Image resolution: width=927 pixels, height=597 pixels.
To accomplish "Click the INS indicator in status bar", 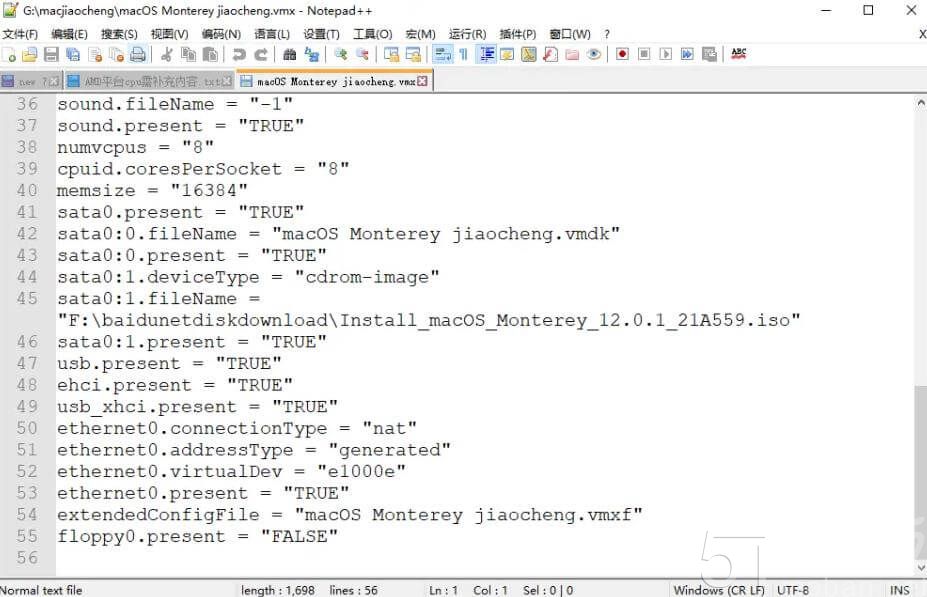I will [899, 589].
